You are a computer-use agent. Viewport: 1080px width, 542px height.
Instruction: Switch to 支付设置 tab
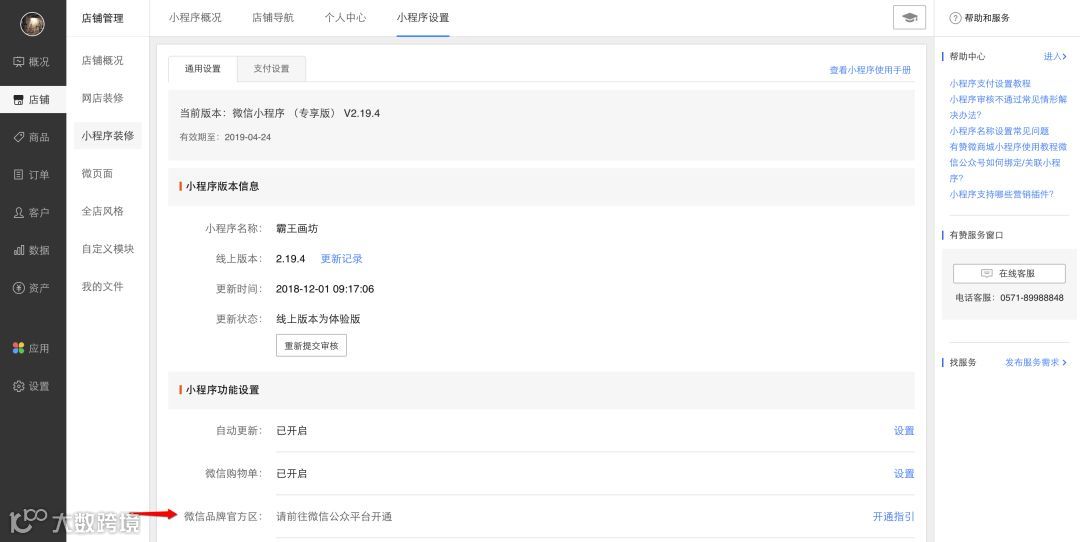coord(271,69)
